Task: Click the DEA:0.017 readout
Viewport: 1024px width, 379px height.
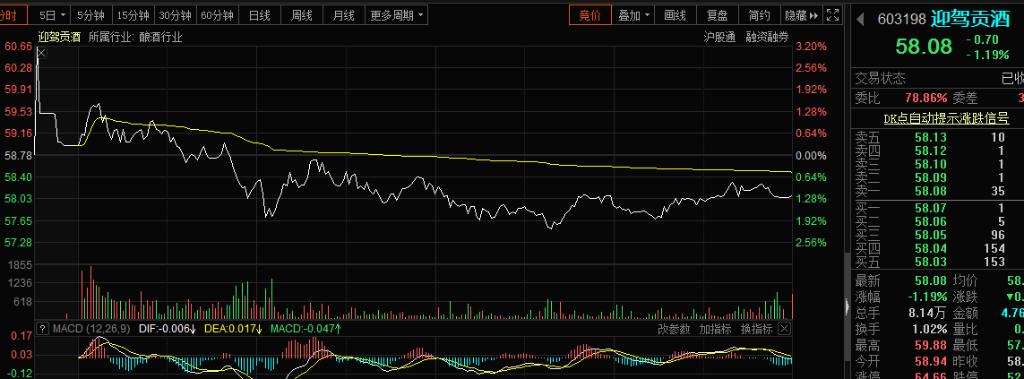Action: coord(234,328)
